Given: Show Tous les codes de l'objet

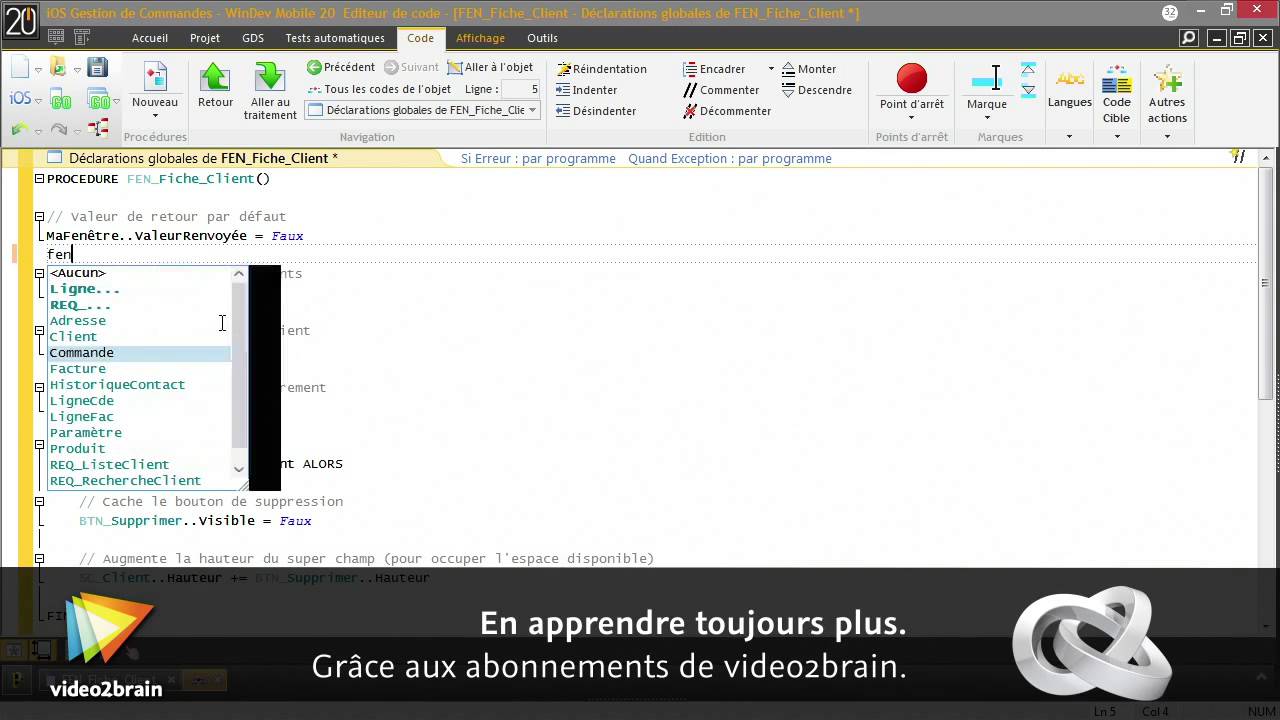Looking at the screenshot, I should click(379, 89).
